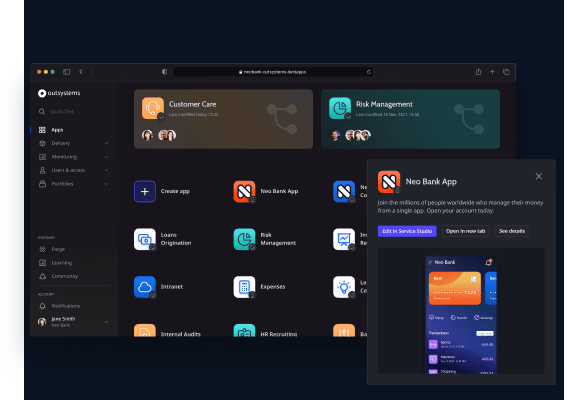Open a new tab with plus icon
567x400 pixels.
(492, 72)
